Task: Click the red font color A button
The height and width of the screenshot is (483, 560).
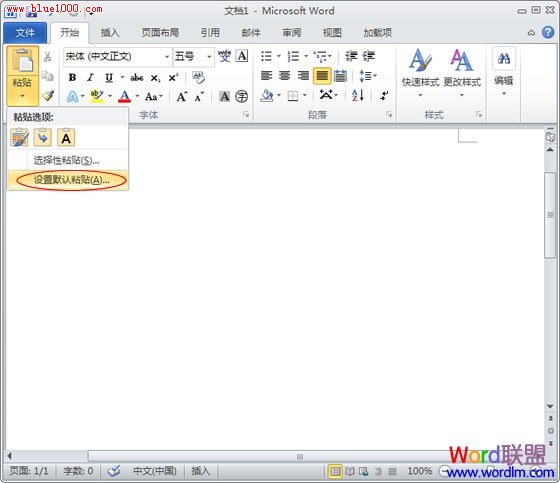Action: (124, 96)
